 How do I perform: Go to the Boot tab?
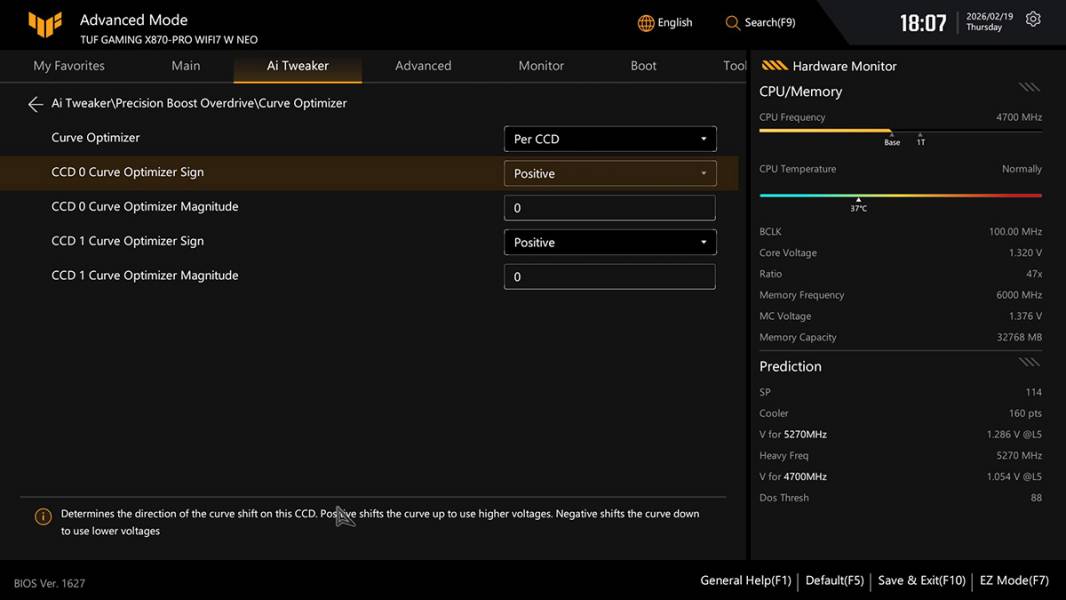643,66
